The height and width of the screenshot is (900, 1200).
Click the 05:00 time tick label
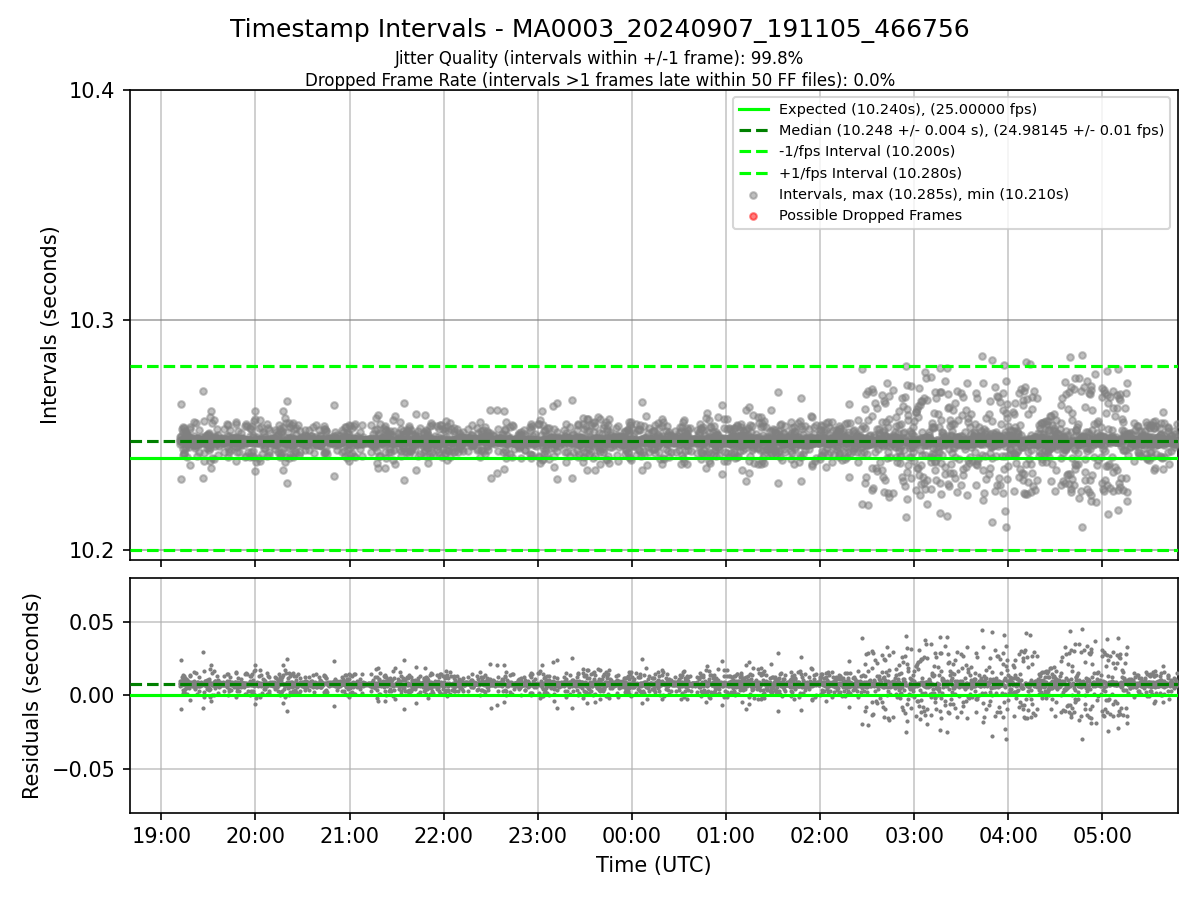(1101, 835)
